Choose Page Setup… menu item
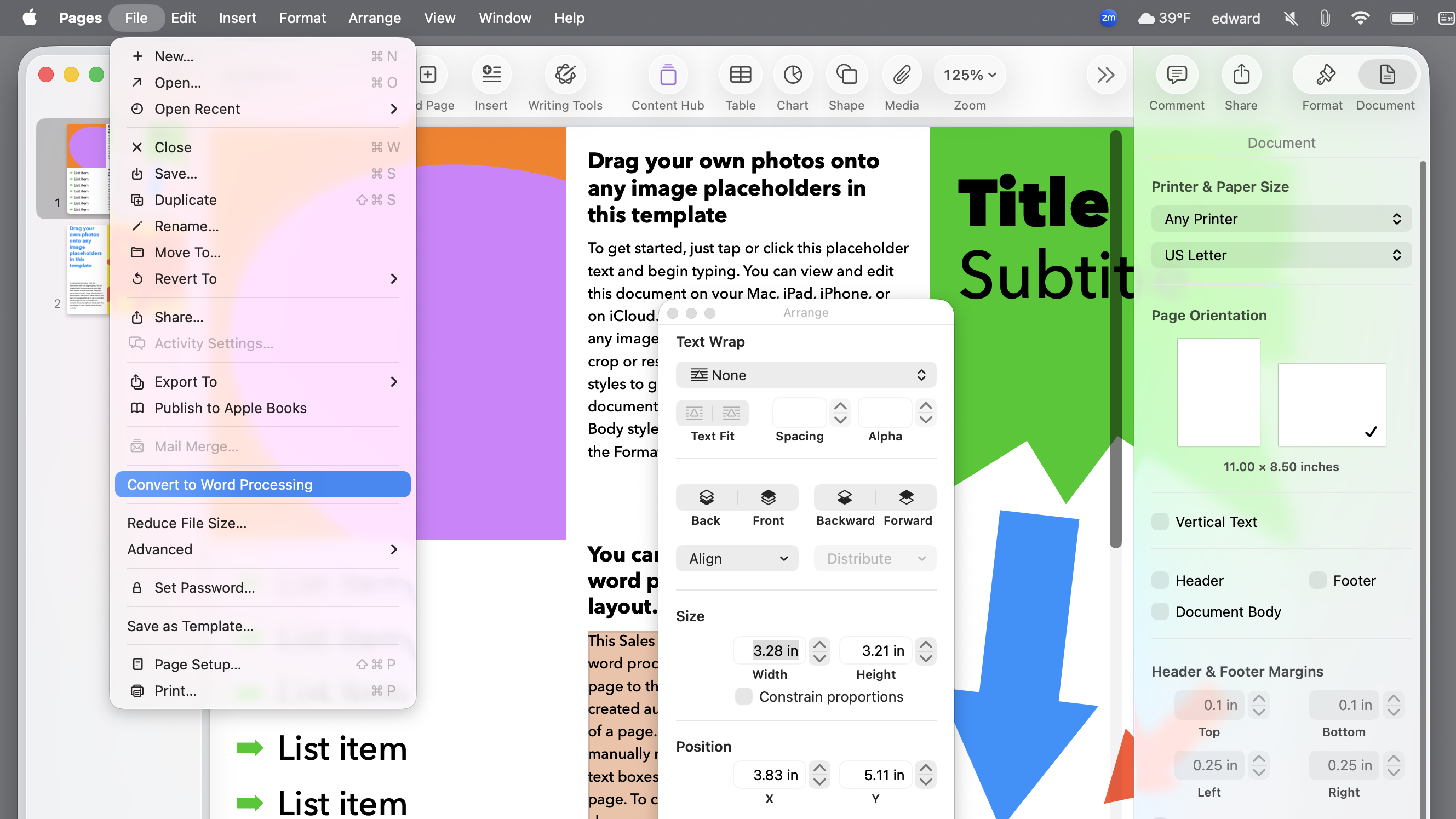Viewport: 1456px width, 819px height. click(x=263, y=664)
